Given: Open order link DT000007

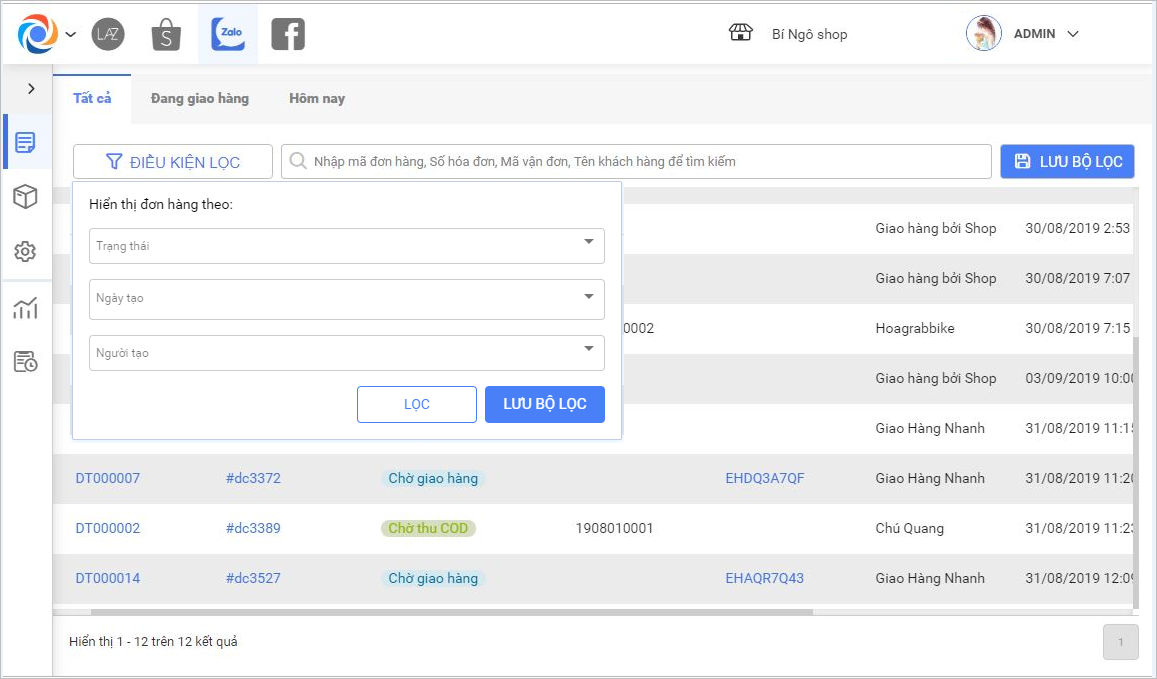Looking at the screenshot, I should click(x=108, y=478).
